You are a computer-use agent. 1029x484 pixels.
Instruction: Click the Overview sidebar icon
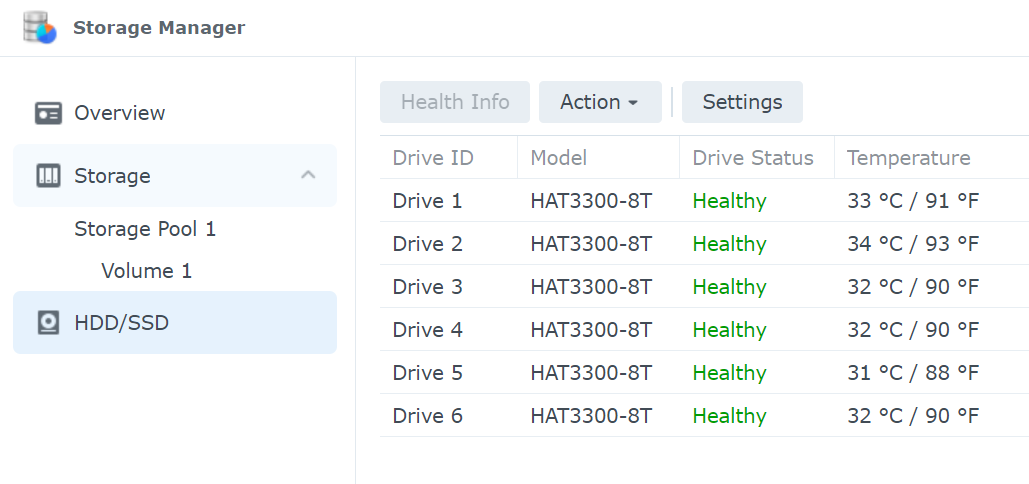48,113
